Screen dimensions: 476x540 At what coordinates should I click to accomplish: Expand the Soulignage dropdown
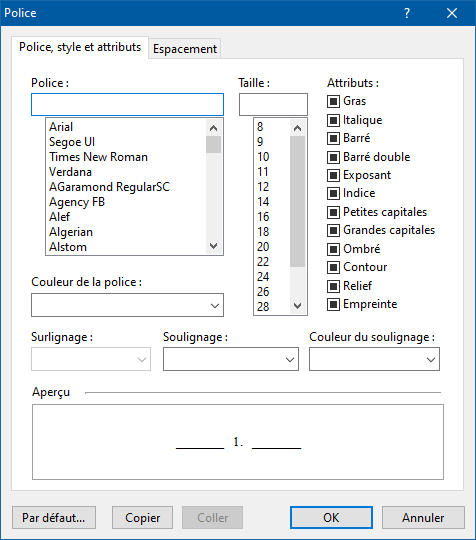(231, 359)
